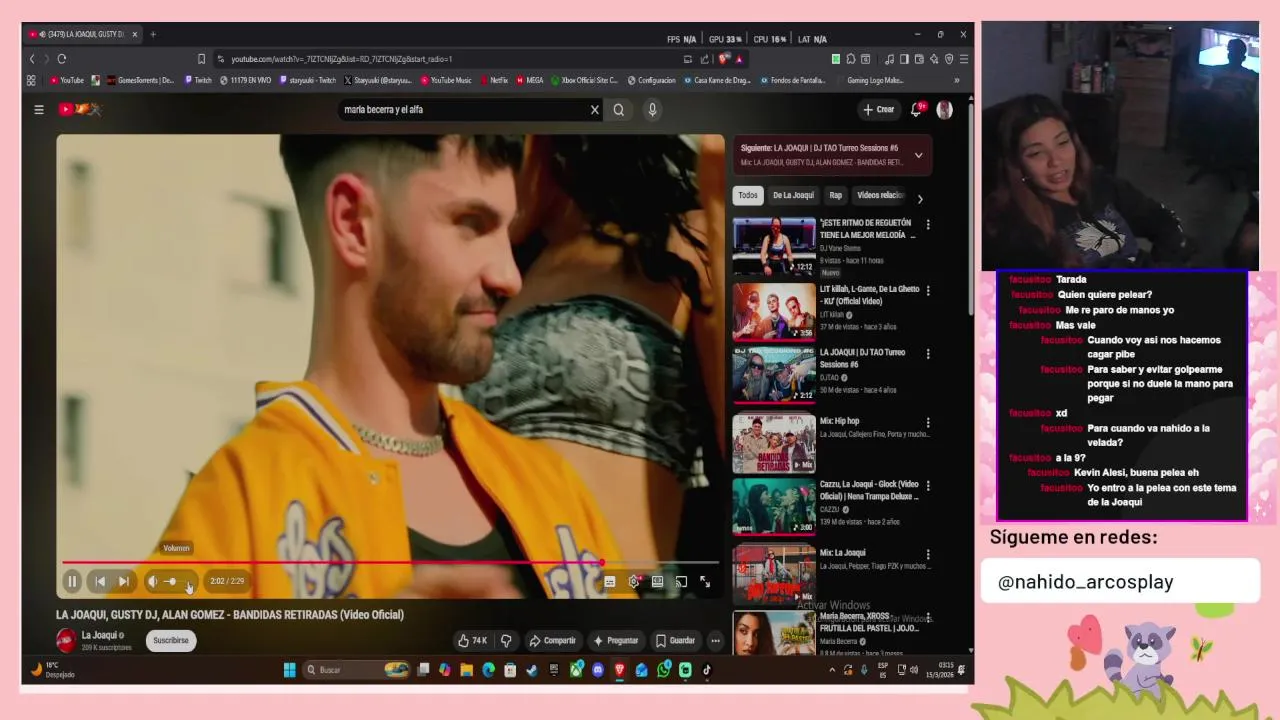This screenshot has height=720, width=1280.
Task: Start voice search with microphone
Action: click(x=652, y=110)
